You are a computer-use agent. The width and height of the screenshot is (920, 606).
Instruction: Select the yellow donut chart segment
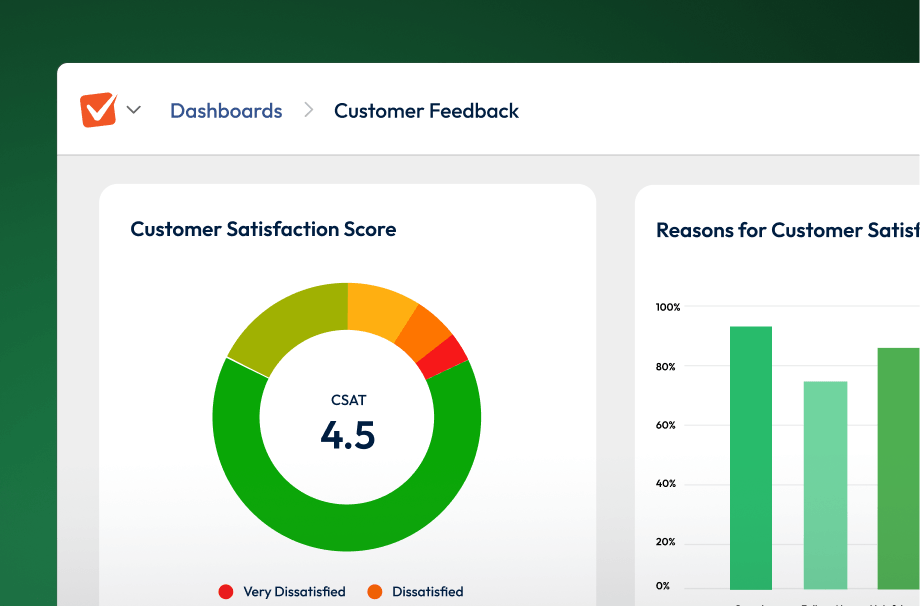pyautogui.click(x=378, y=306)
